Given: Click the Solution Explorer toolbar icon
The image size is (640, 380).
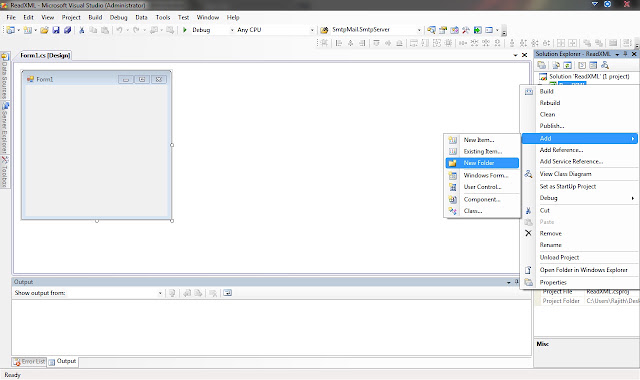Looking at the screenshot, I should point(431,30).
